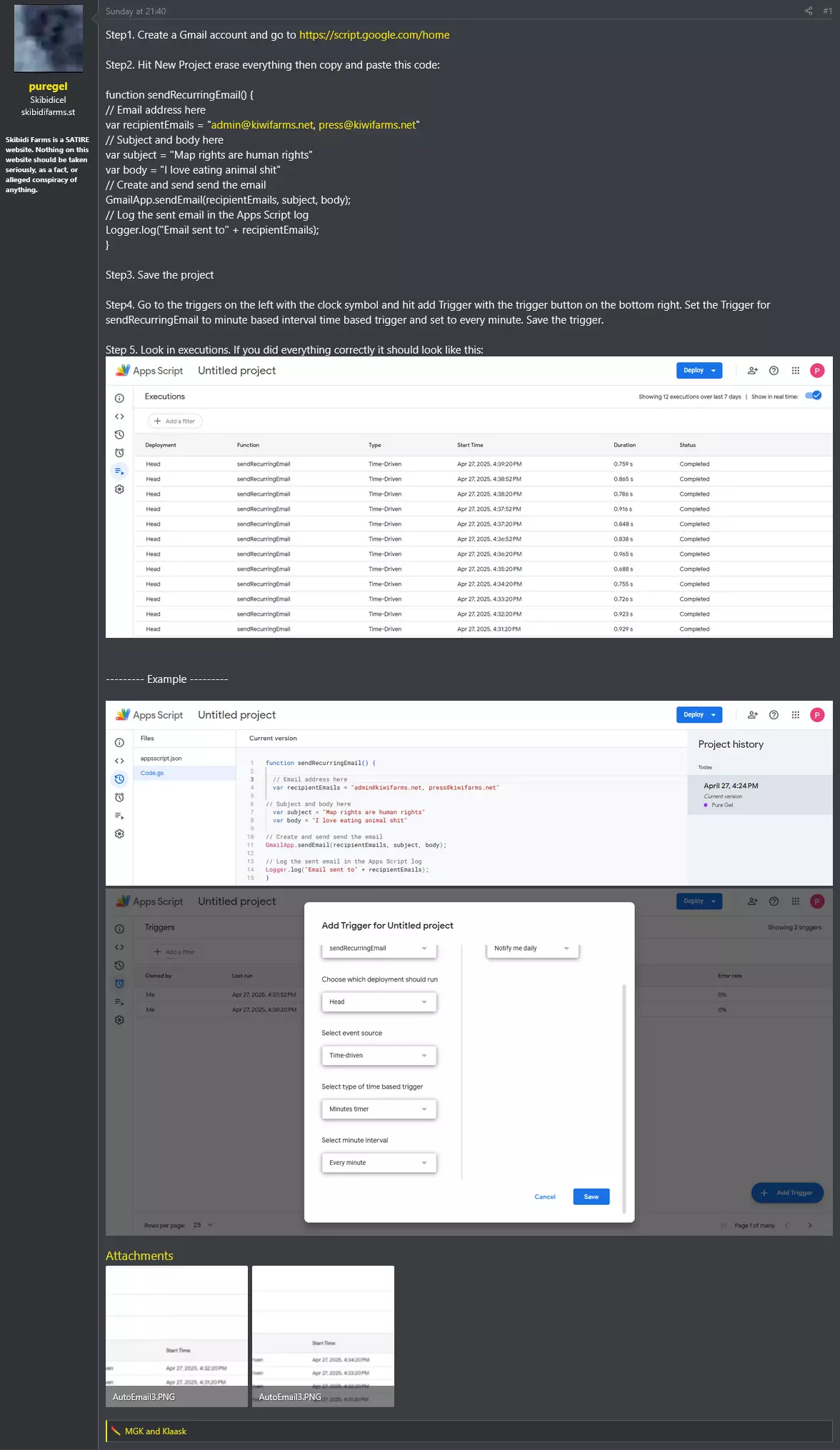Click the help question-mark icon in Executions screenshot

coord(774,371)
